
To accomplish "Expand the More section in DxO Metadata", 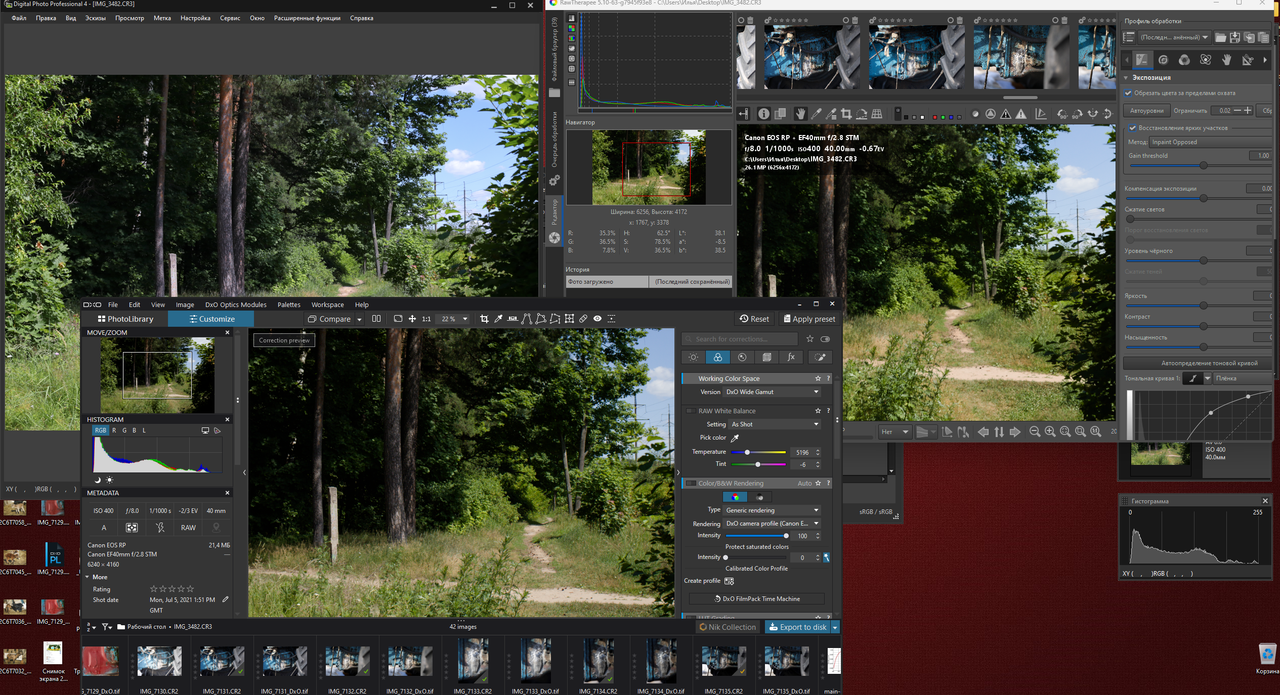I will (x=97, y=577).
